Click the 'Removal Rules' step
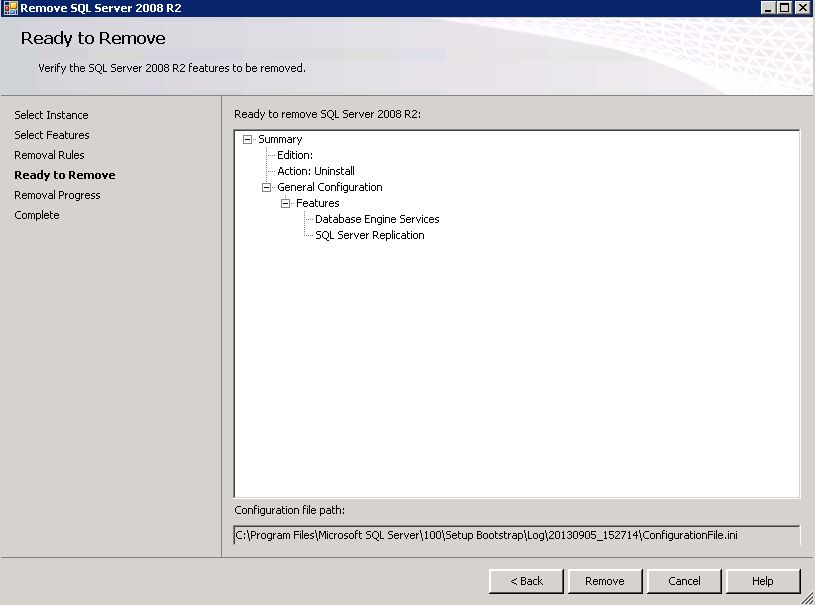Viewport: 815px width, 605px height. pos(49,155)
